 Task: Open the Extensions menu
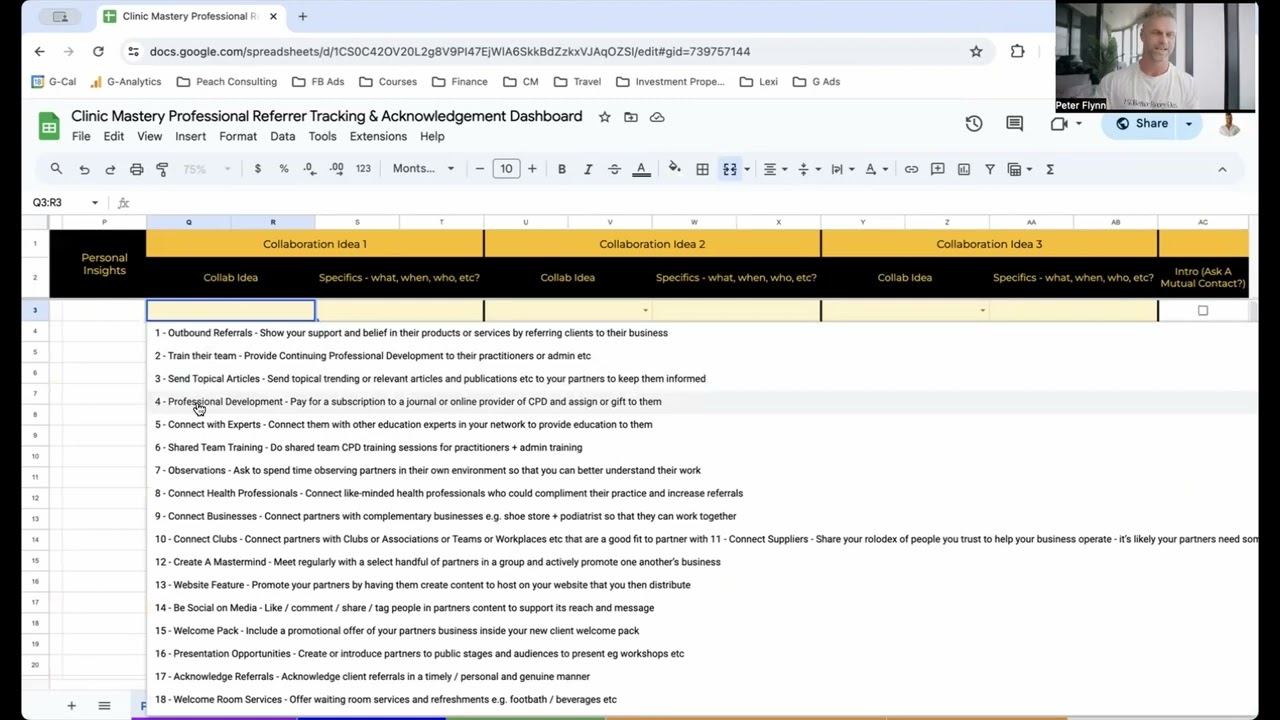[x=378, y=136]
